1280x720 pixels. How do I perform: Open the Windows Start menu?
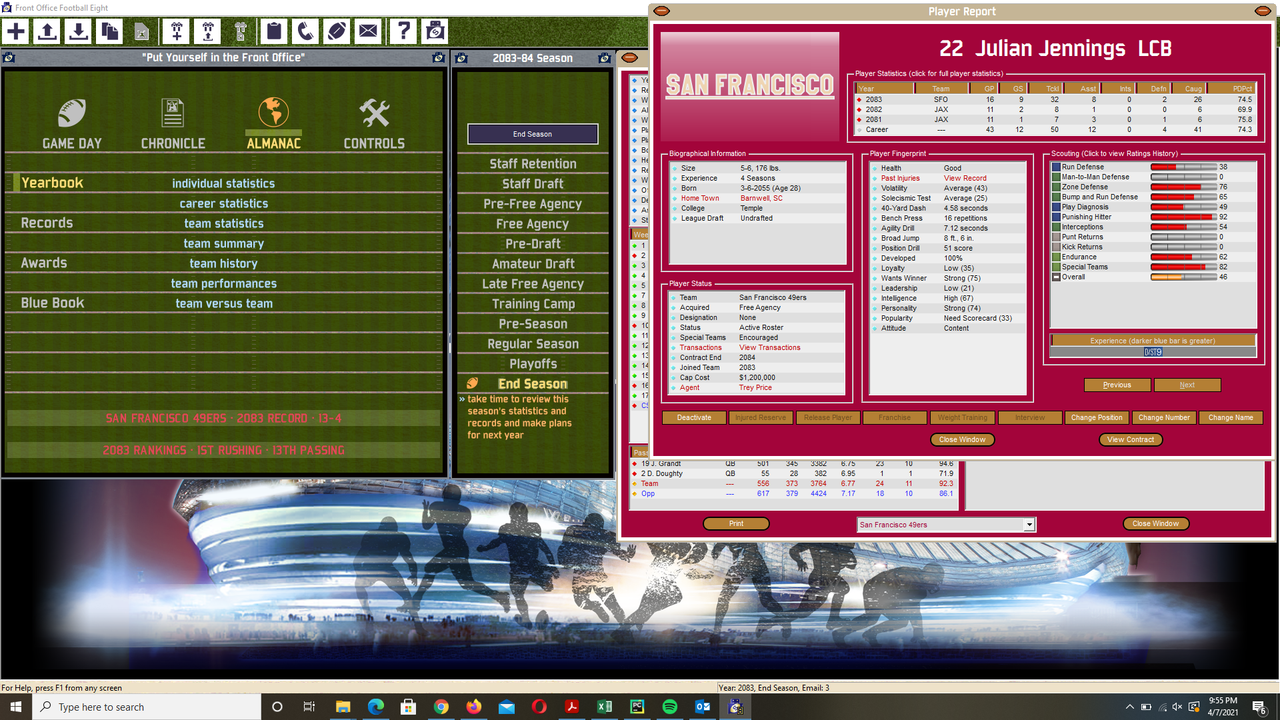(x=17, y=707)
